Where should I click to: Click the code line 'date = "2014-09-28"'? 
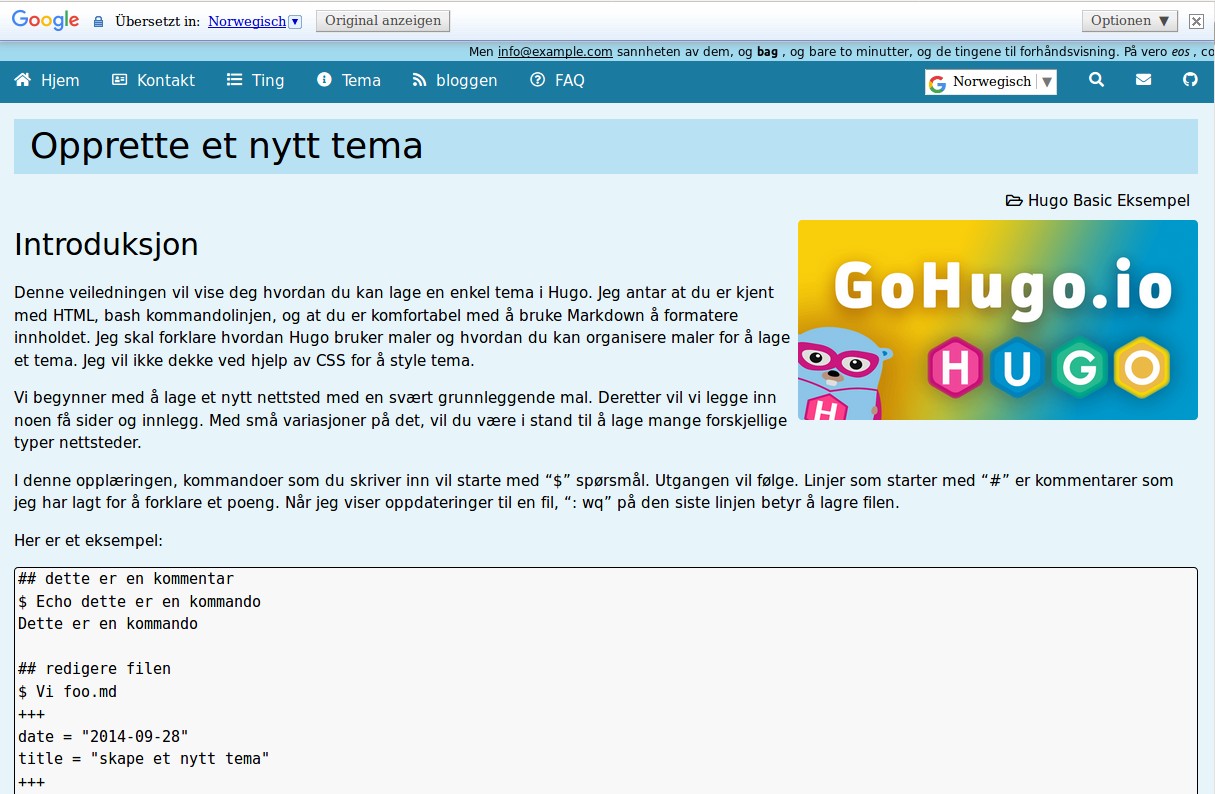(x=103, y=737)
